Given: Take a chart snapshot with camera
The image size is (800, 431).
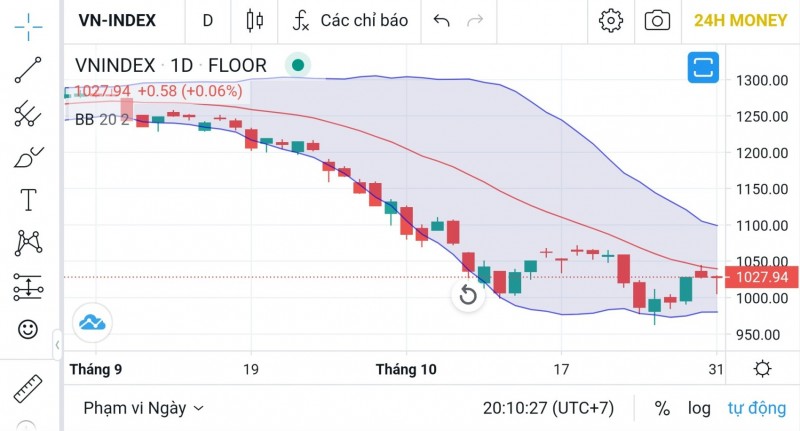Looking at the screenshot, I should [657, 20].
